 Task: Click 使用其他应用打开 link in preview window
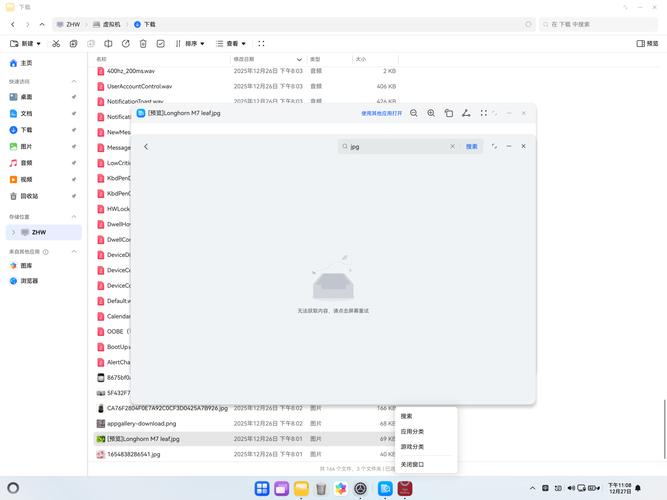[382, 113]
